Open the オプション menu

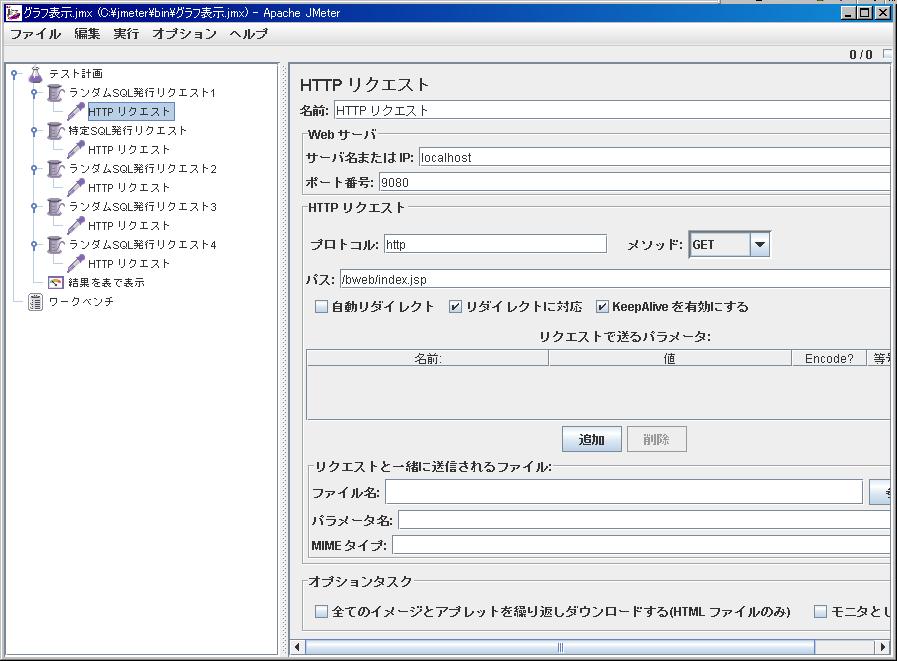pos(184,34)
